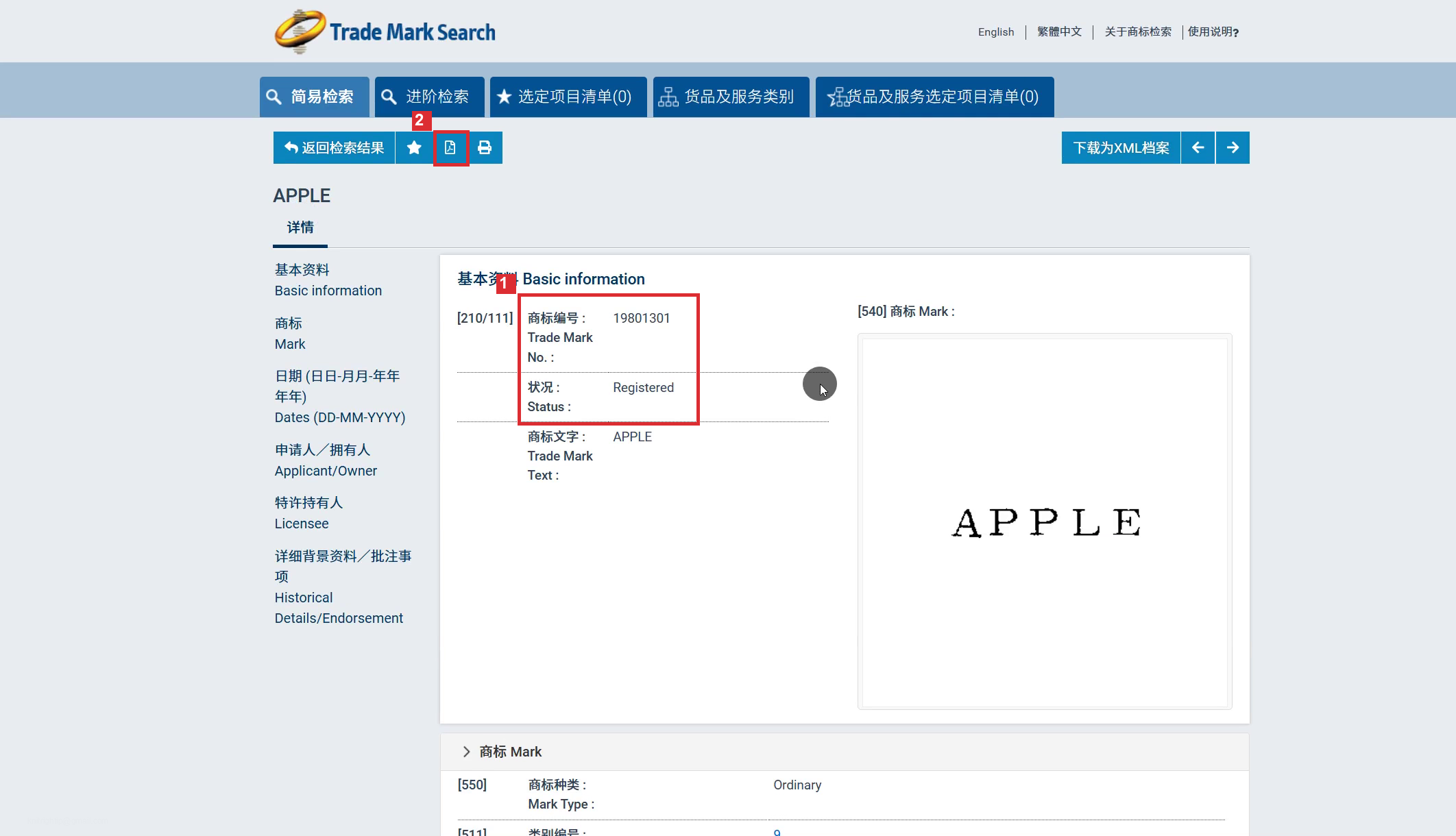Viewport: 1456px width, 836px height.
Task: Switch language to 繁體中文
Action: click(1059, 32)
